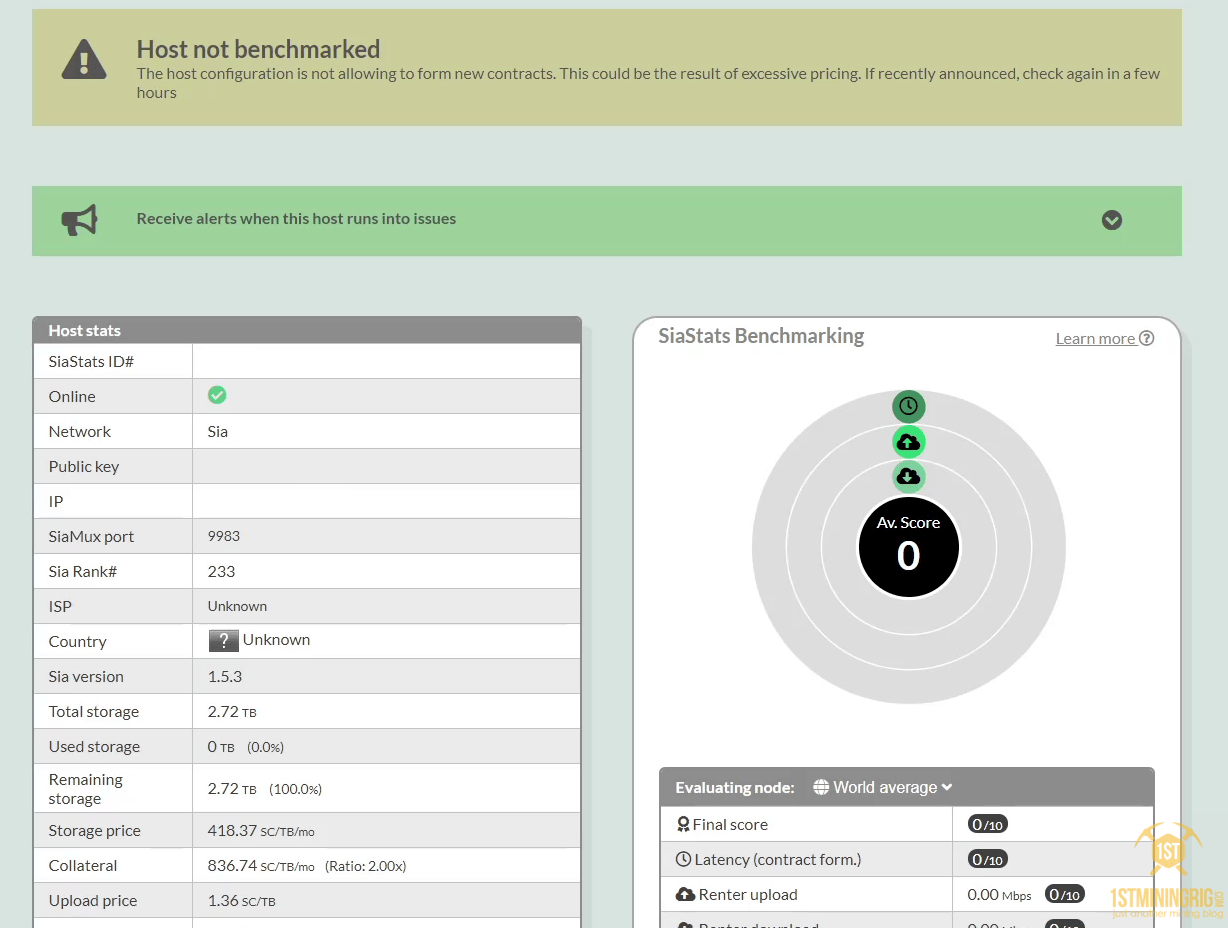Viewport: 1228px width, 928px height.
Task: Click the Host not benchmarked heading
Action: pos(258,49)
